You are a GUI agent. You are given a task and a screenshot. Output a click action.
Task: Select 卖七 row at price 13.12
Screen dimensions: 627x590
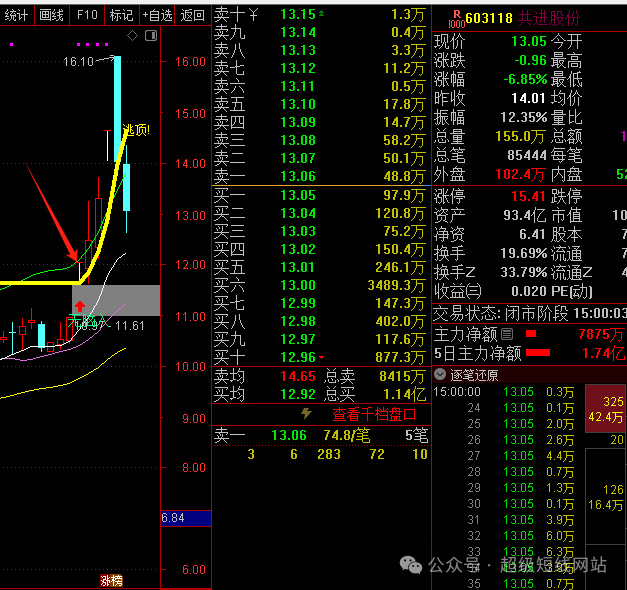pos(321,68)
